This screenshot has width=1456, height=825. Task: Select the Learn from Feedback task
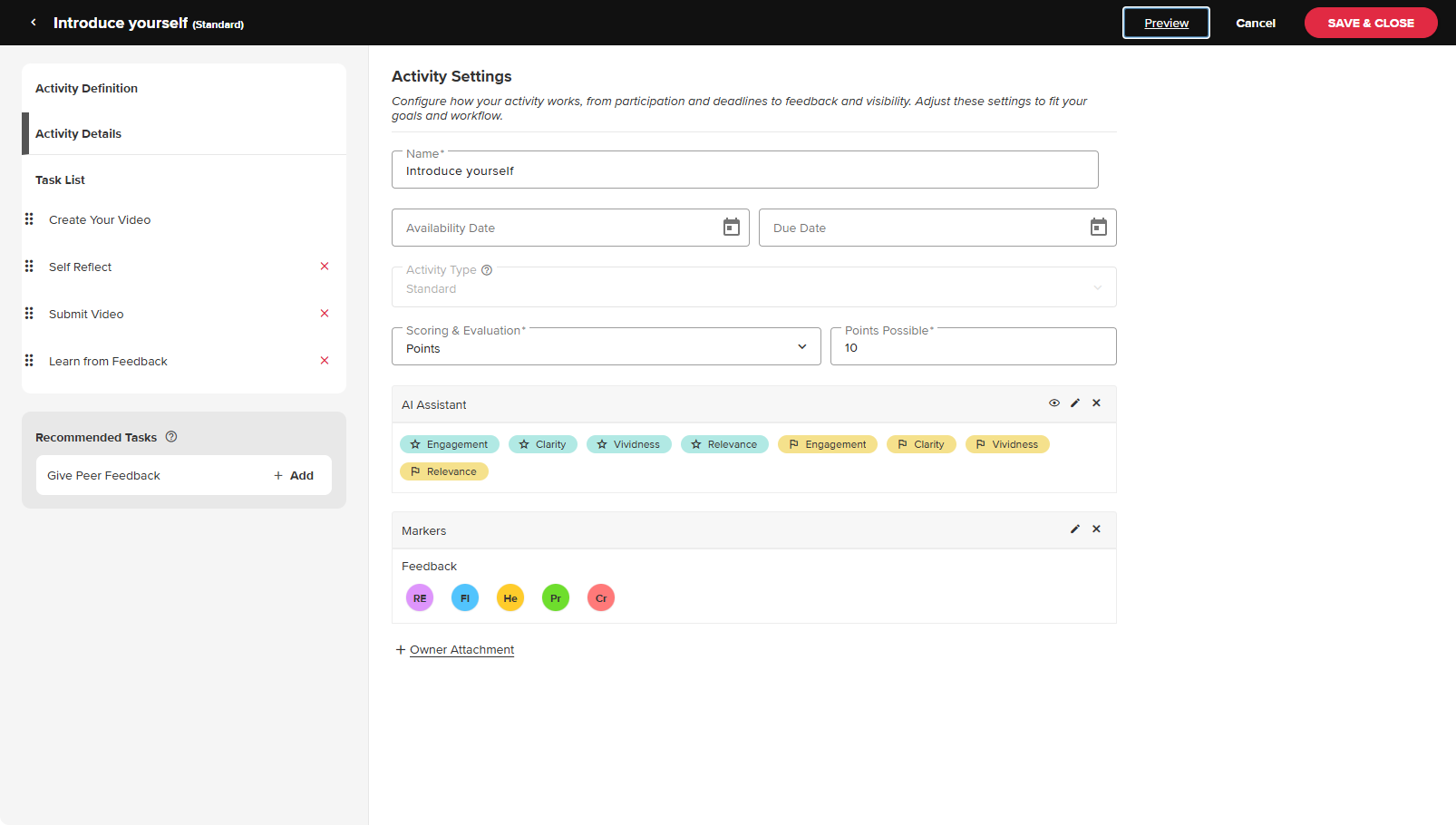point(108,362)
